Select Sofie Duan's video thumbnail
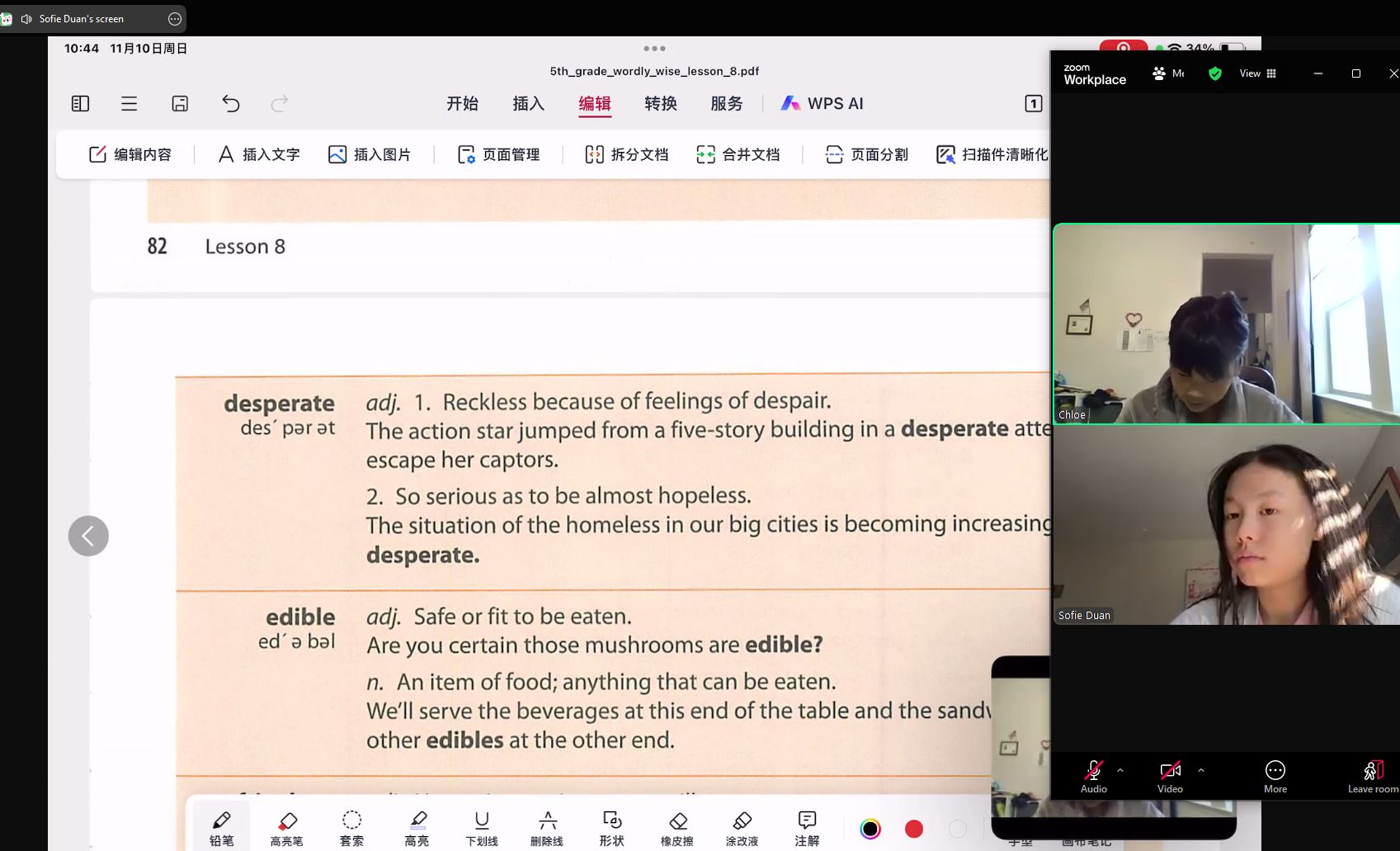Screen dimensions: 1400x851 (1227, 525)
